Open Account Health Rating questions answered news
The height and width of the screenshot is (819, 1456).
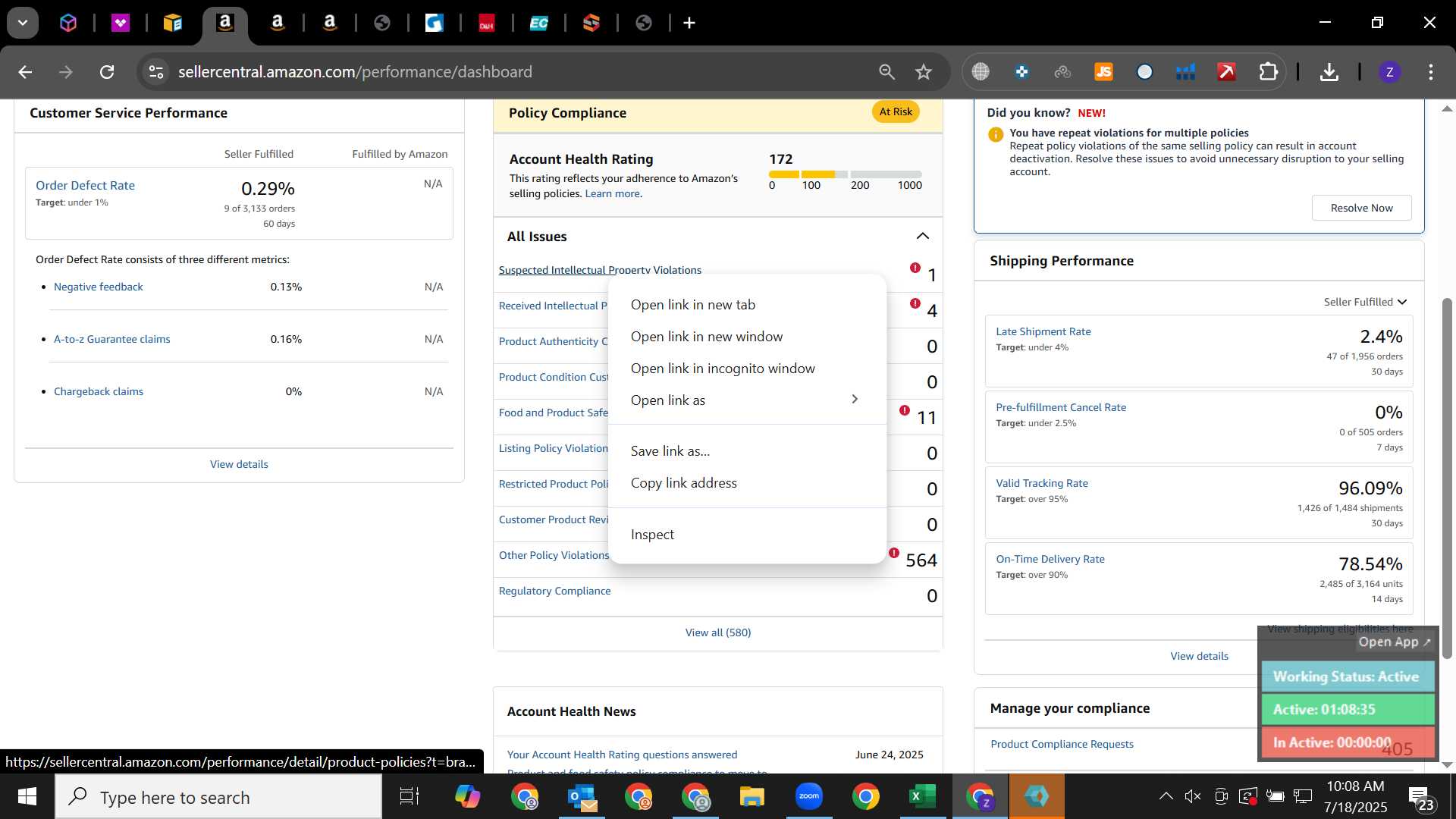pyautogui.click(x=622, y=755)
